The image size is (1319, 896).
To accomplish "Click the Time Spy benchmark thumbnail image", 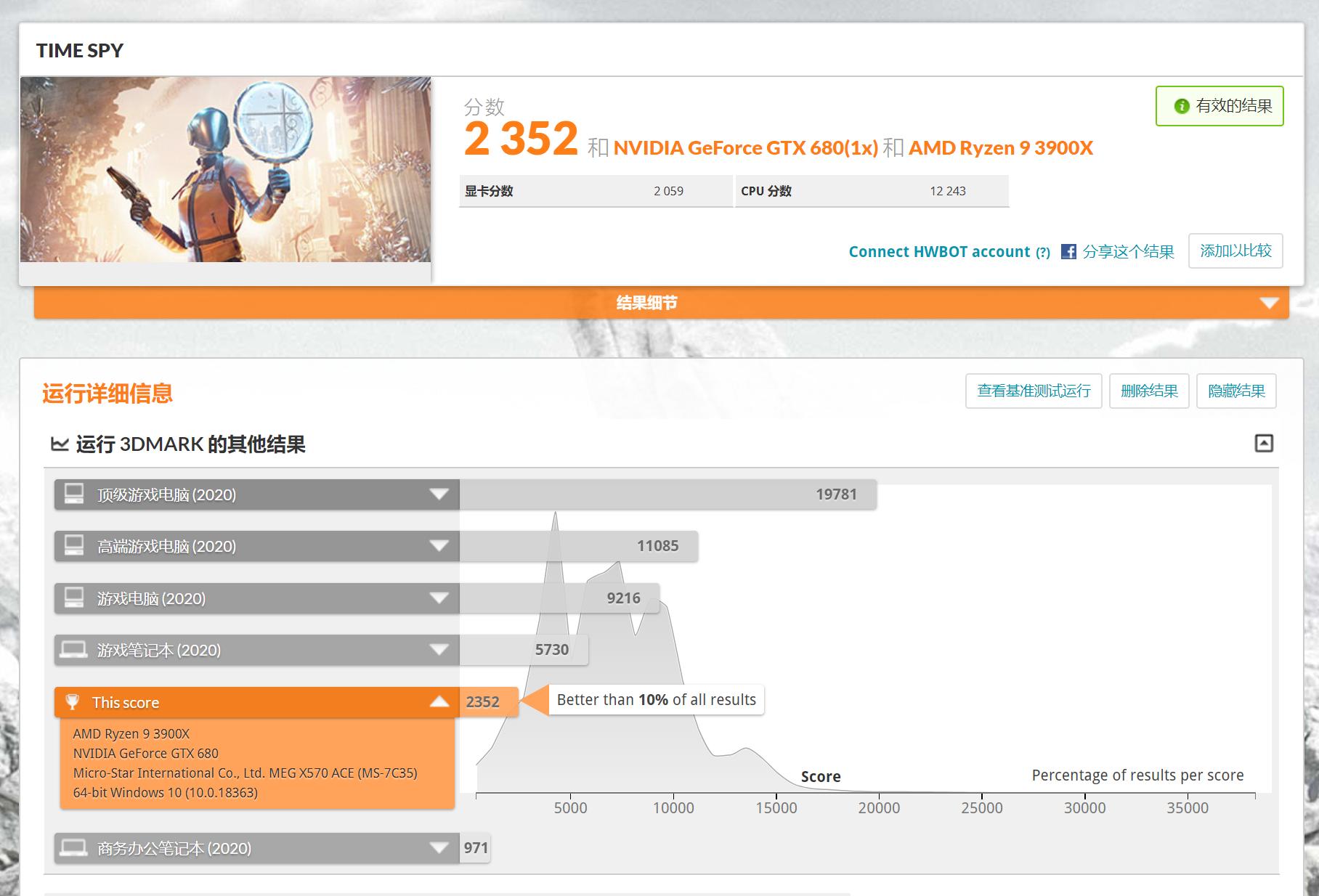I will 225,169.
